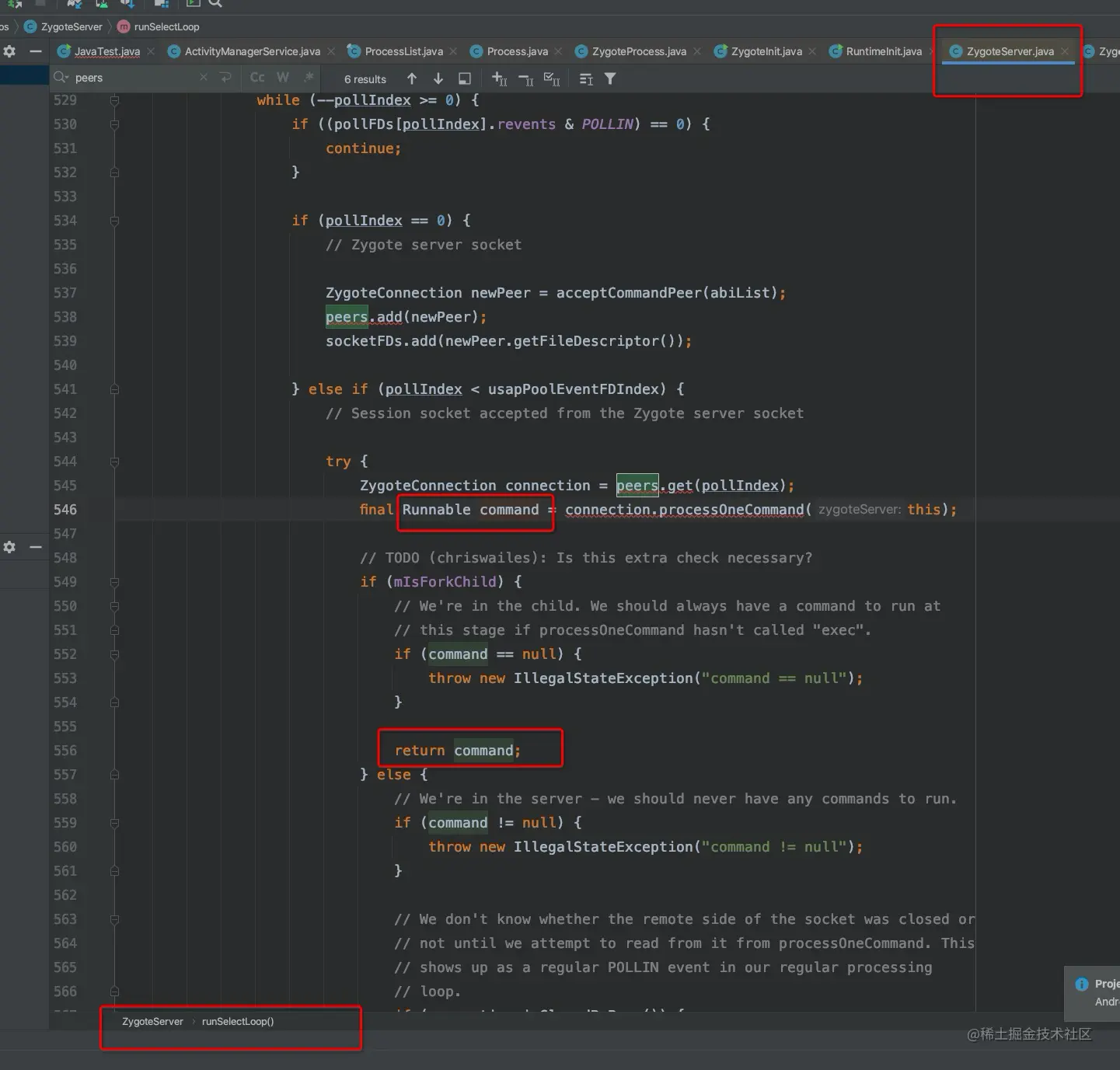Screen dimensions: 1120x1070
Task: Close the ZygoteServer.java tab
Action: [1065, 51]
